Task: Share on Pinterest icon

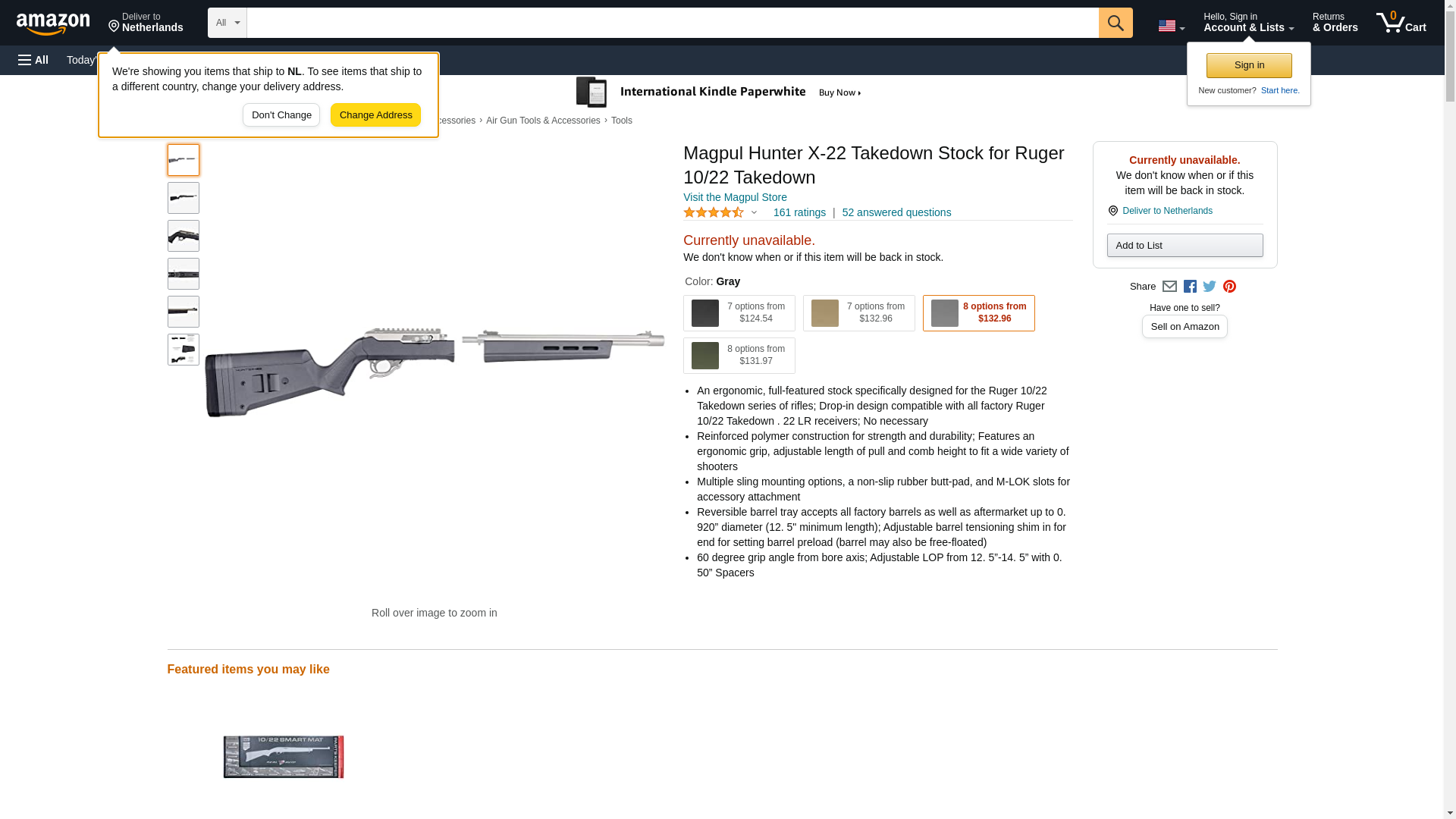Action: pos(1229,287)
